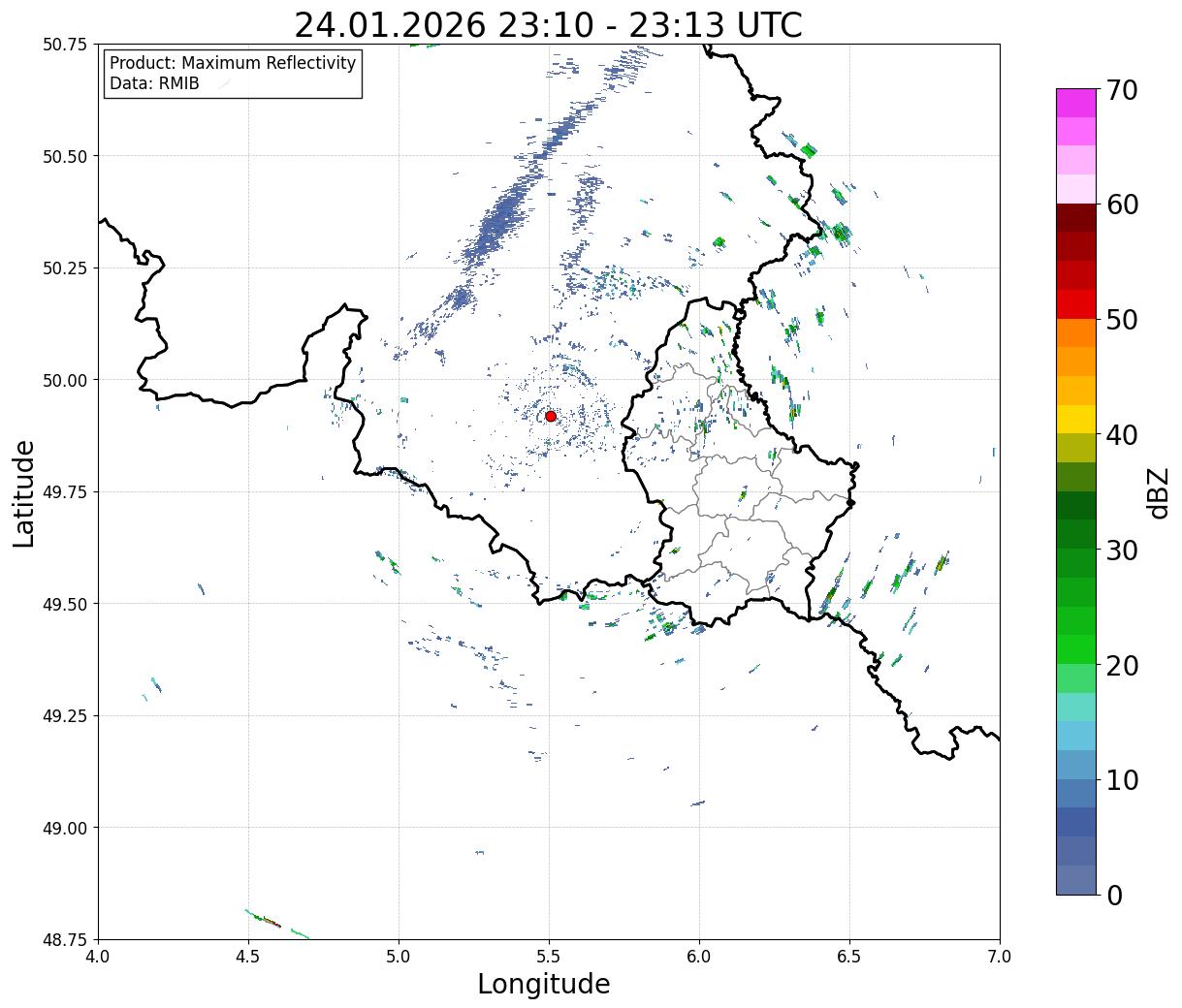1182x1008 pixels.
Task: Click longitude tick label 5.0
Action: (x=399, y=957)
